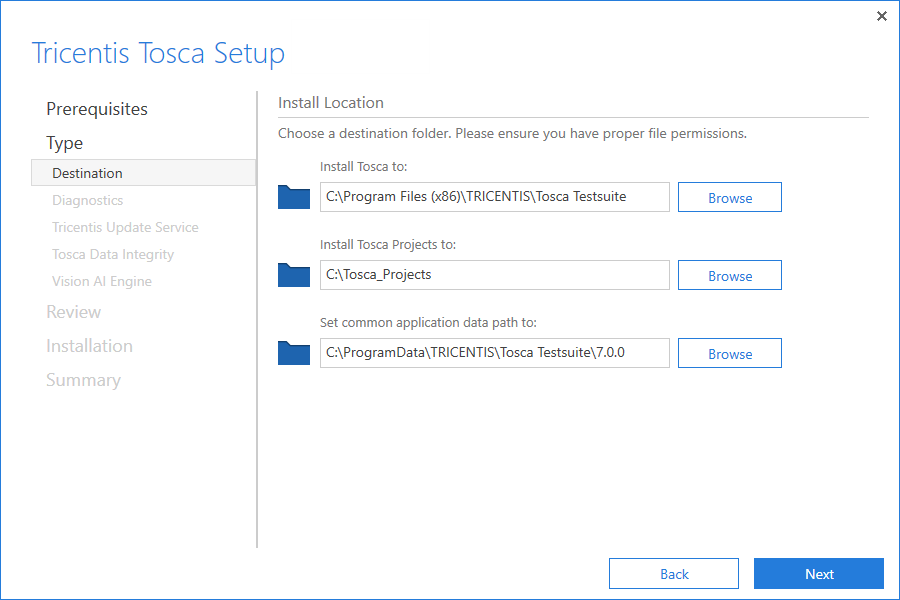Select Tricentis Update Service in sidebar
Viewport: 900px width, 600px height.
[x=125, y=227]
